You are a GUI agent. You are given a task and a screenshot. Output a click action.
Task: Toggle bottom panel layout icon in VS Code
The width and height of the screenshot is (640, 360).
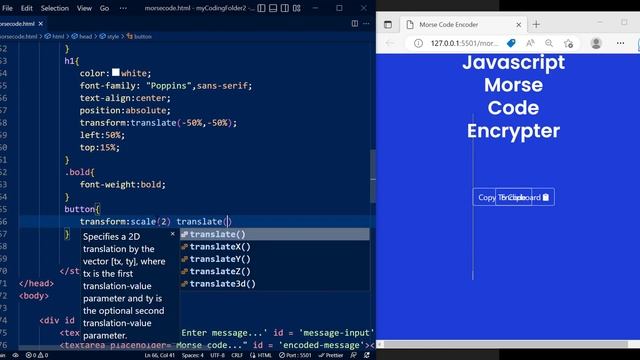[x=273, y=8]
